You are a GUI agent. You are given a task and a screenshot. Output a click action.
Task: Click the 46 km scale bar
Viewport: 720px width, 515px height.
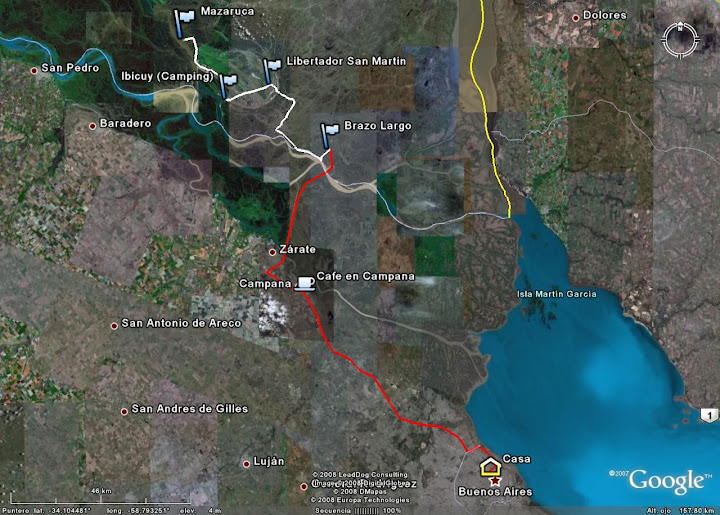coord(101,497)
